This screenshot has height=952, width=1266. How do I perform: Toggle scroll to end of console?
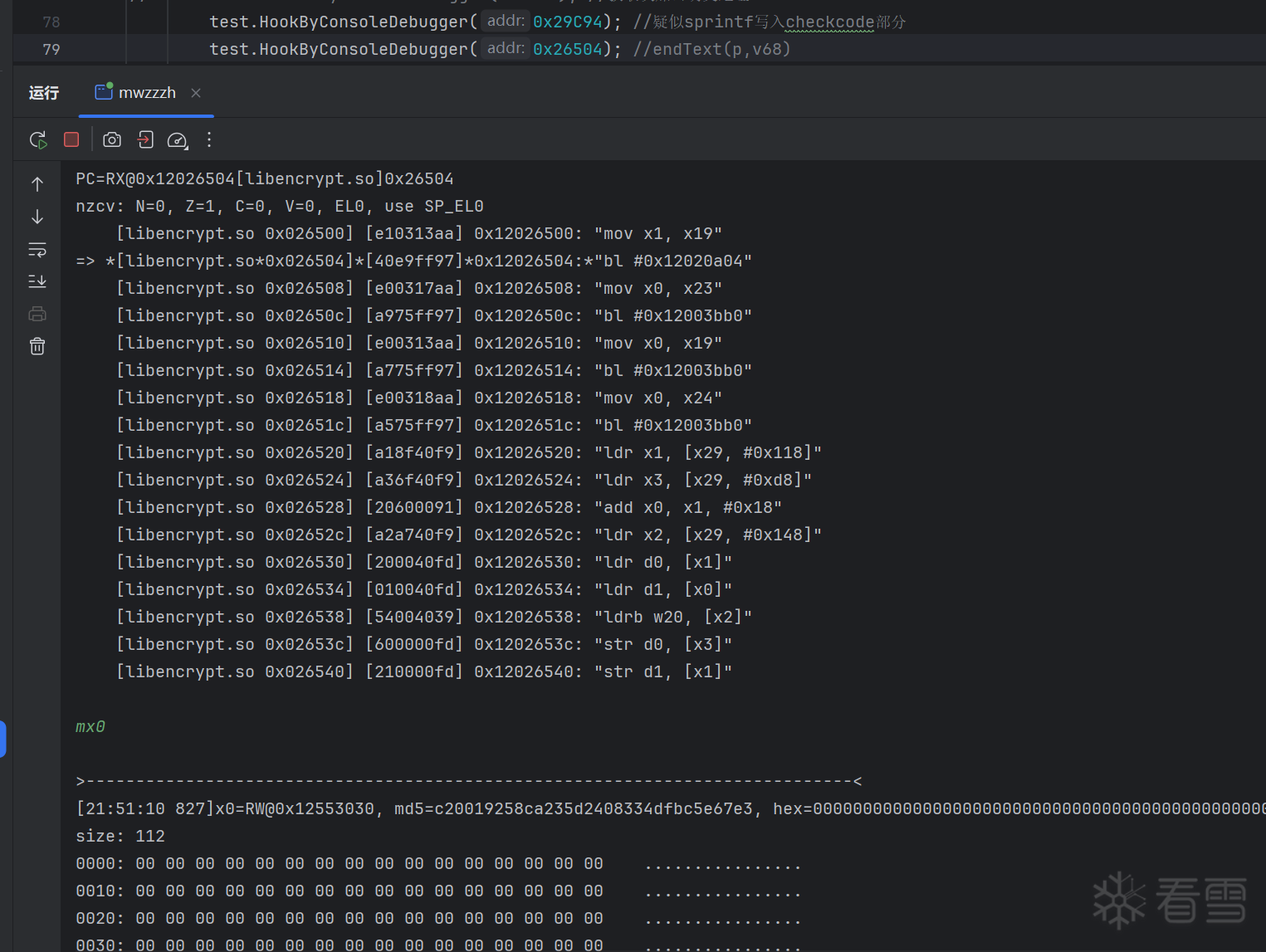click(37, 282)
